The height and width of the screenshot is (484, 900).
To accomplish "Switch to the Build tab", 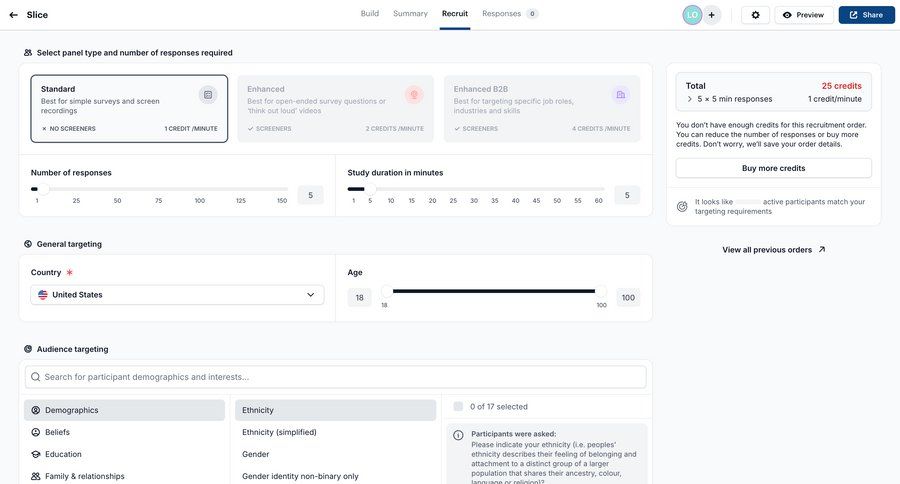I will point(370,14).
